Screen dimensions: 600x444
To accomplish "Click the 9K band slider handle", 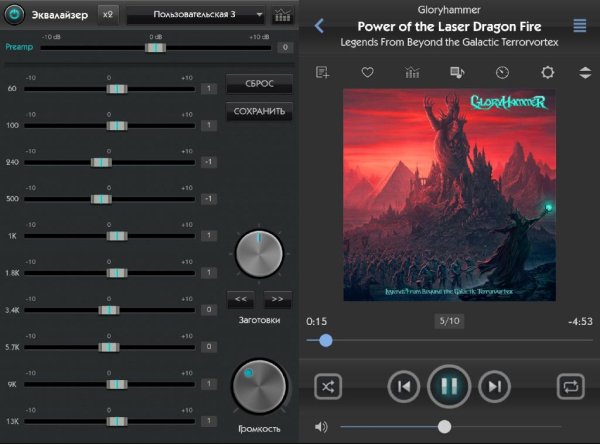I will (x=117, y=384).
